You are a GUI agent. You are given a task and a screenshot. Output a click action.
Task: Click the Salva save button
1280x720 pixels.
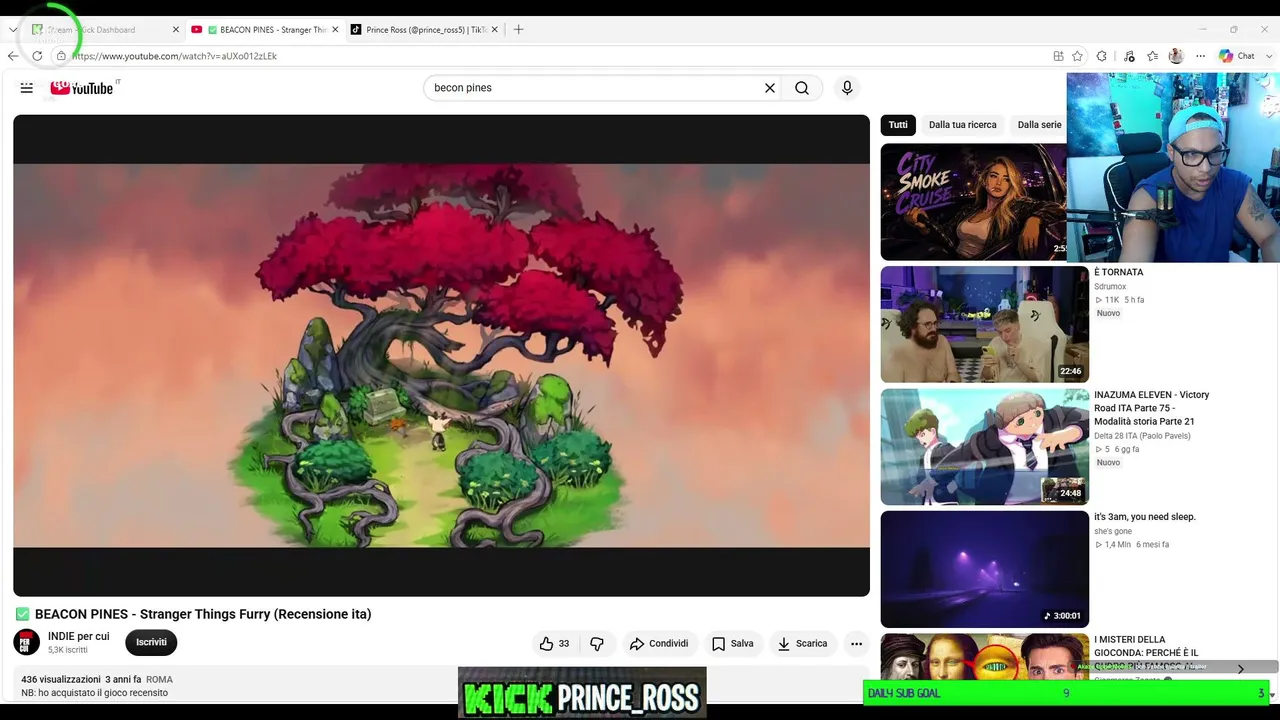click(732, 644)
